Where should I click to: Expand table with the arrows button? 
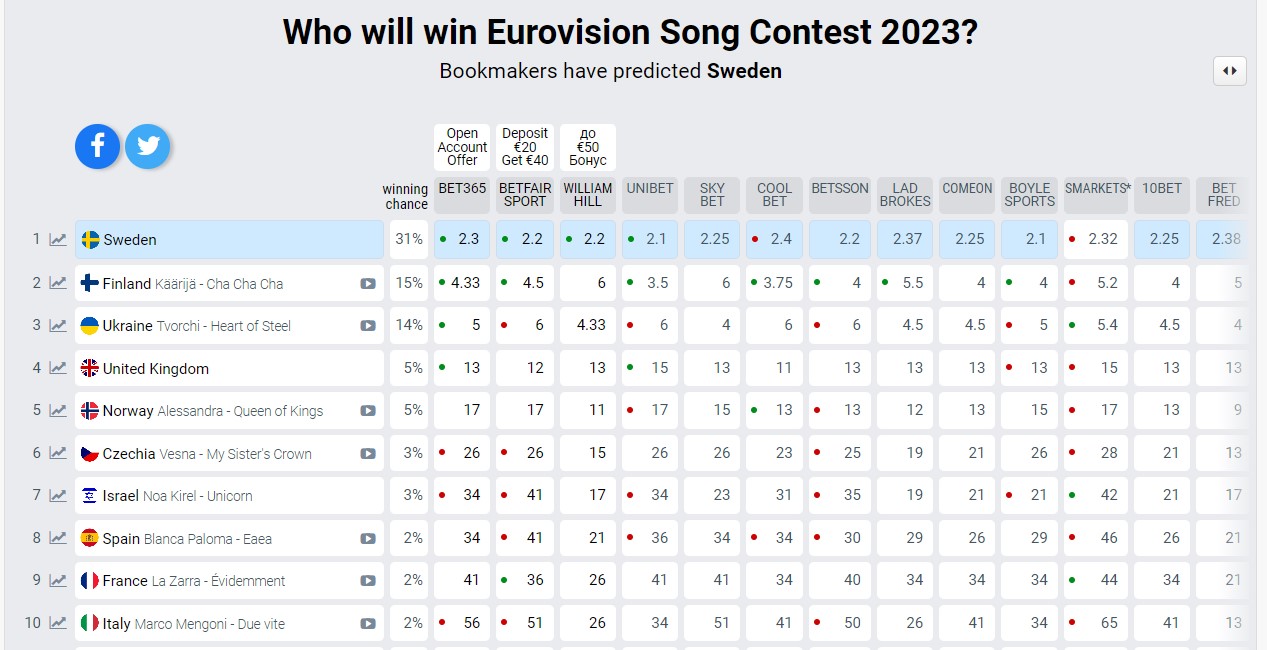point(1230,71)
